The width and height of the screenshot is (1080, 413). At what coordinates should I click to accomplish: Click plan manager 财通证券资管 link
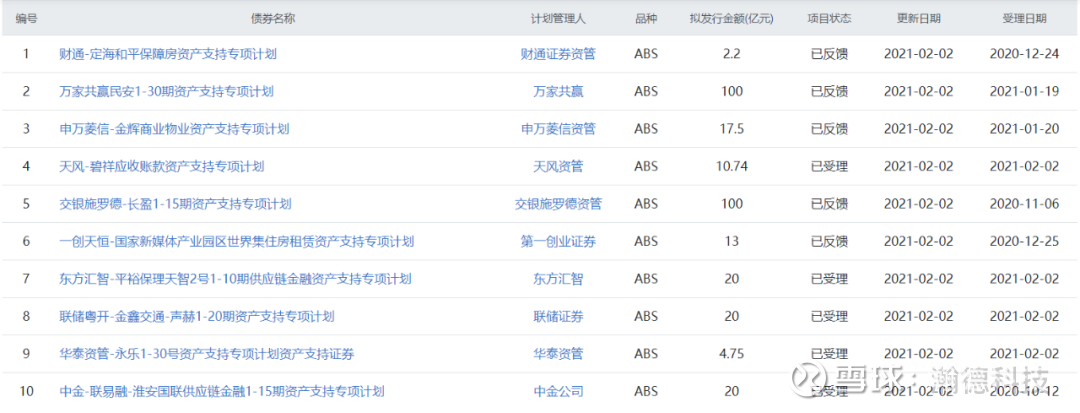point(558,54)
